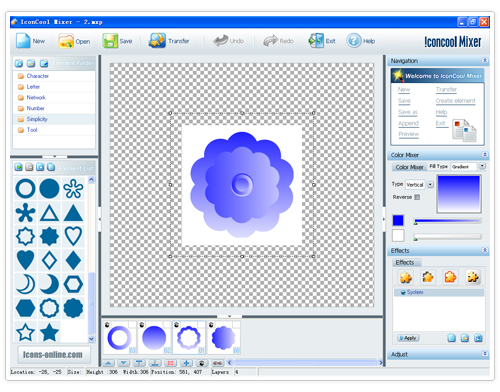The image size is (500, 392).
Task: Expand the Adjust panel
Action: point(485,354)
